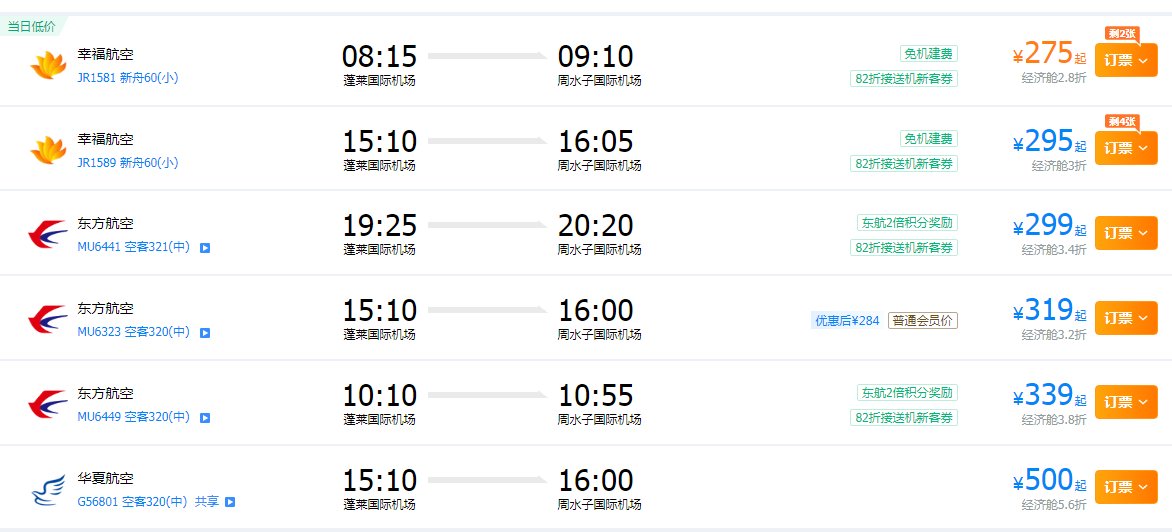Click the China Eastern logo for MU6323
The width and height of the screenshot is (1172, 532).
point(47,319)
